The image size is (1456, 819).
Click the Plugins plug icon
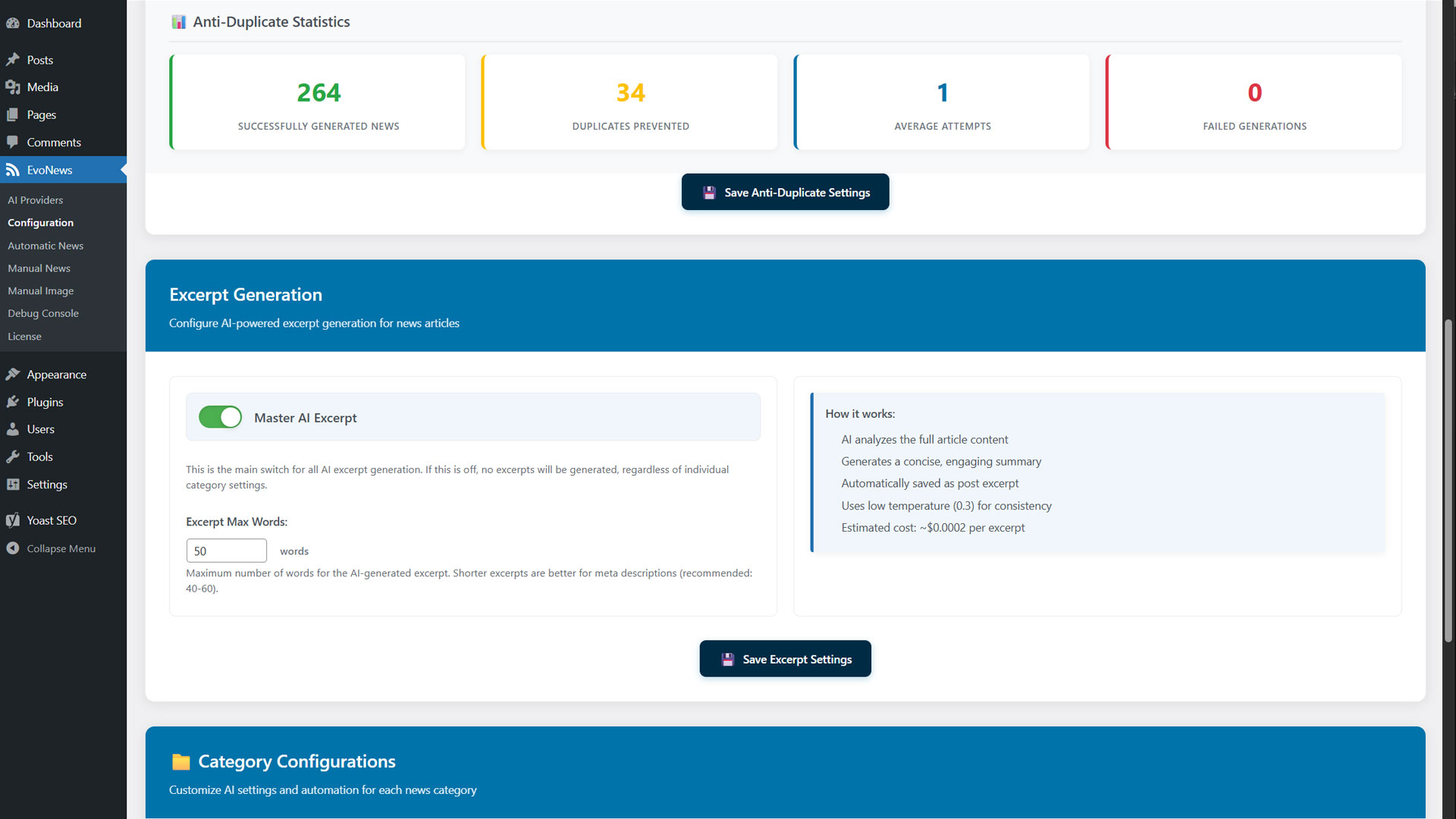point(13,402)
